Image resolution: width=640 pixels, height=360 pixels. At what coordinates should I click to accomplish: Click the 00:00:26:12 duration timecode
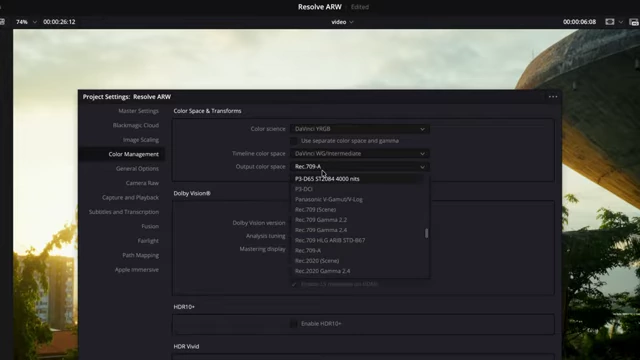[x=59, y=22]
